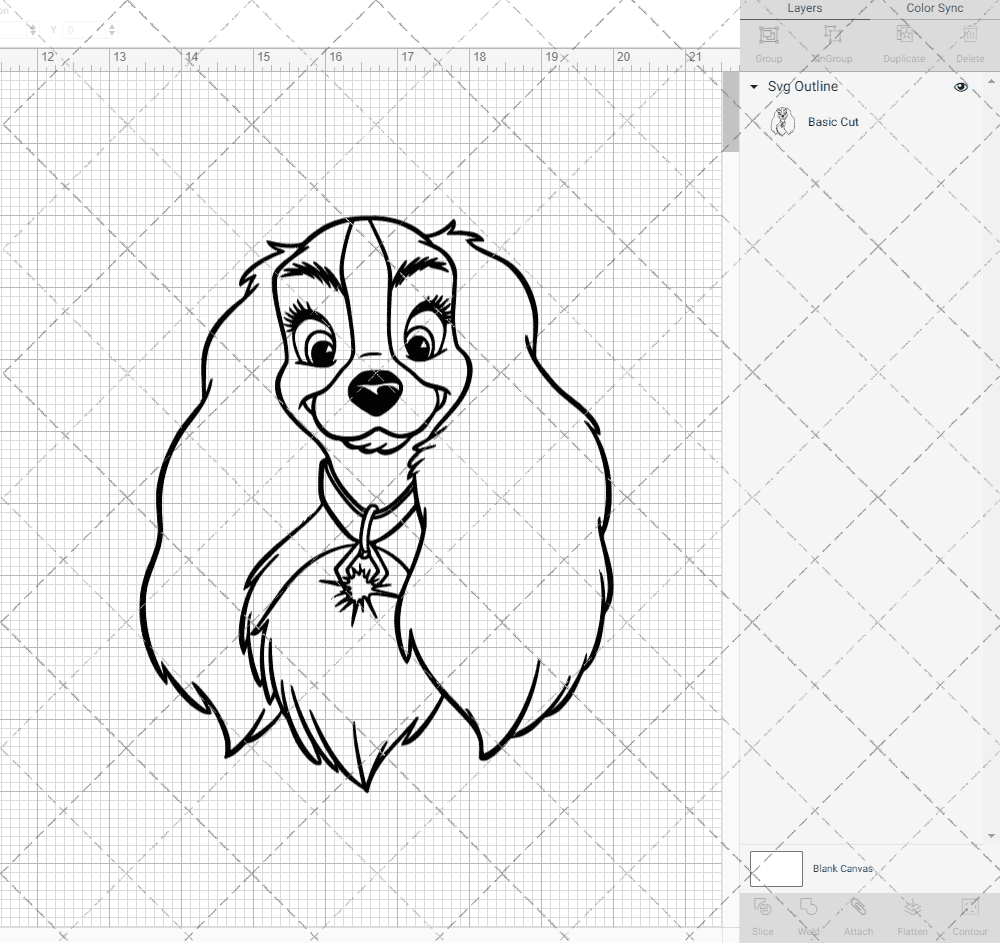Select the Basic Cut layer
Image resolution: width=1000 pixels, height=943 pixels.
[x=833, y=121]
